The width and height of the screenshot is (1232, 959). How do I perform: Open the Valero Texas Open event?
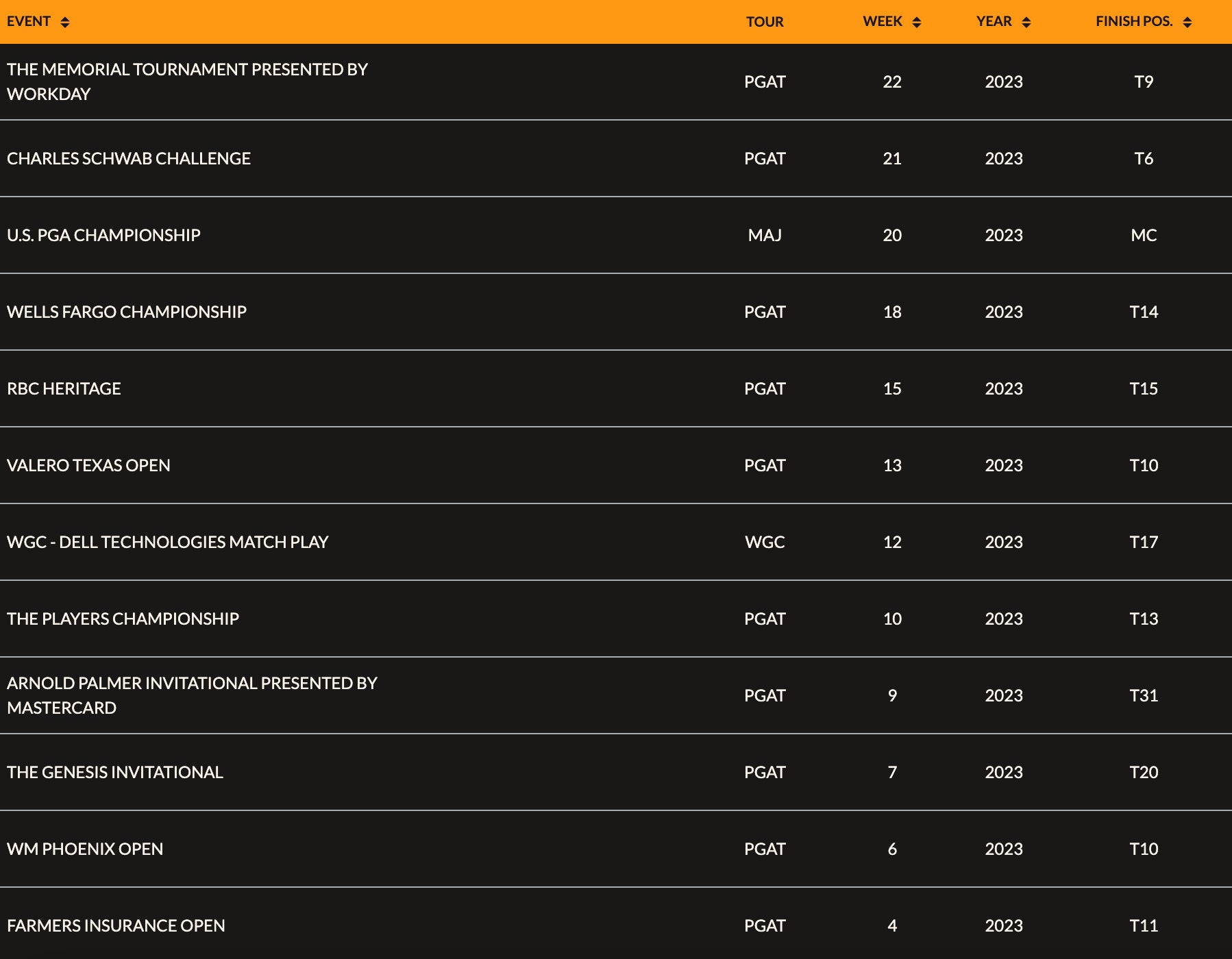click(x=88, y=465)
